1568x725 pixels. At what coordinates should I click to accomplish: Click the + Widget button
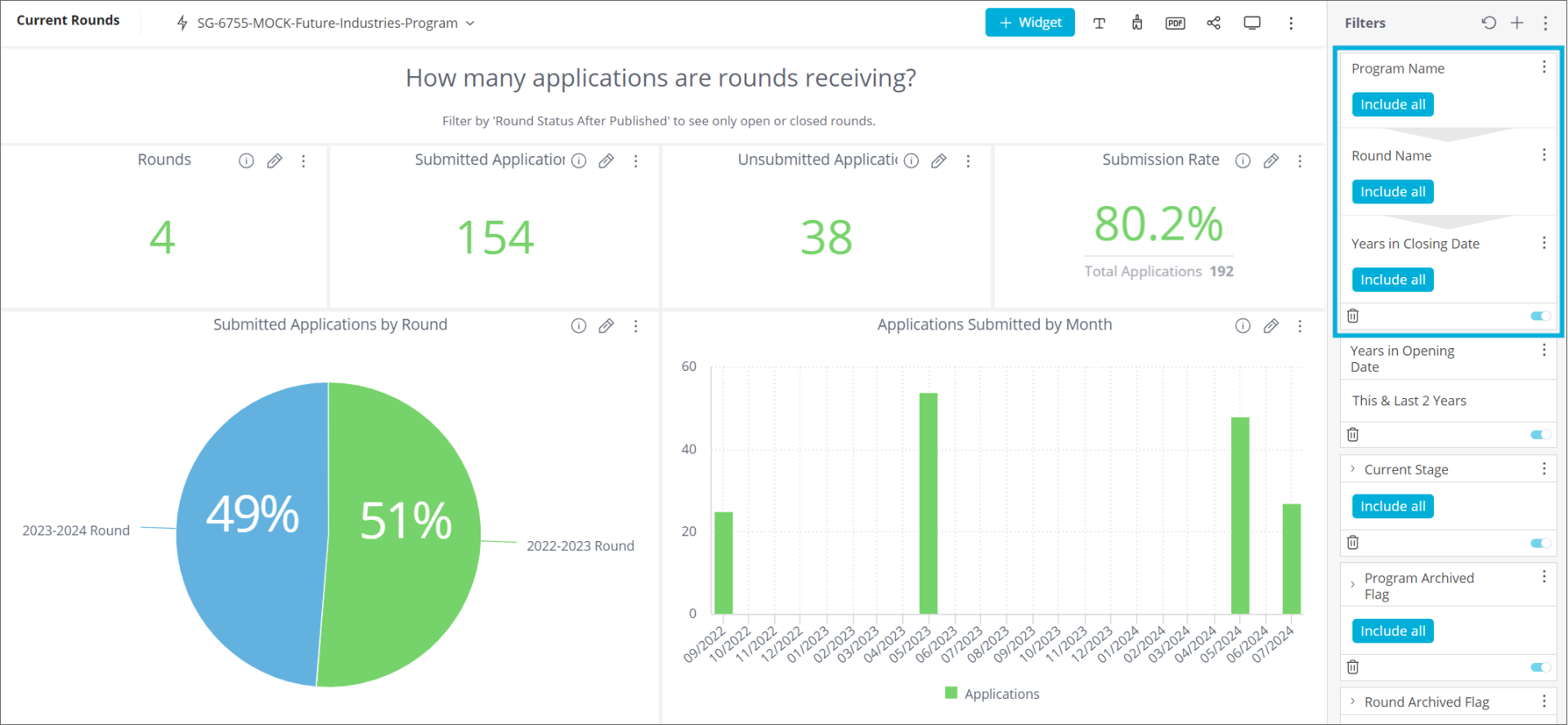point(1029,23)
